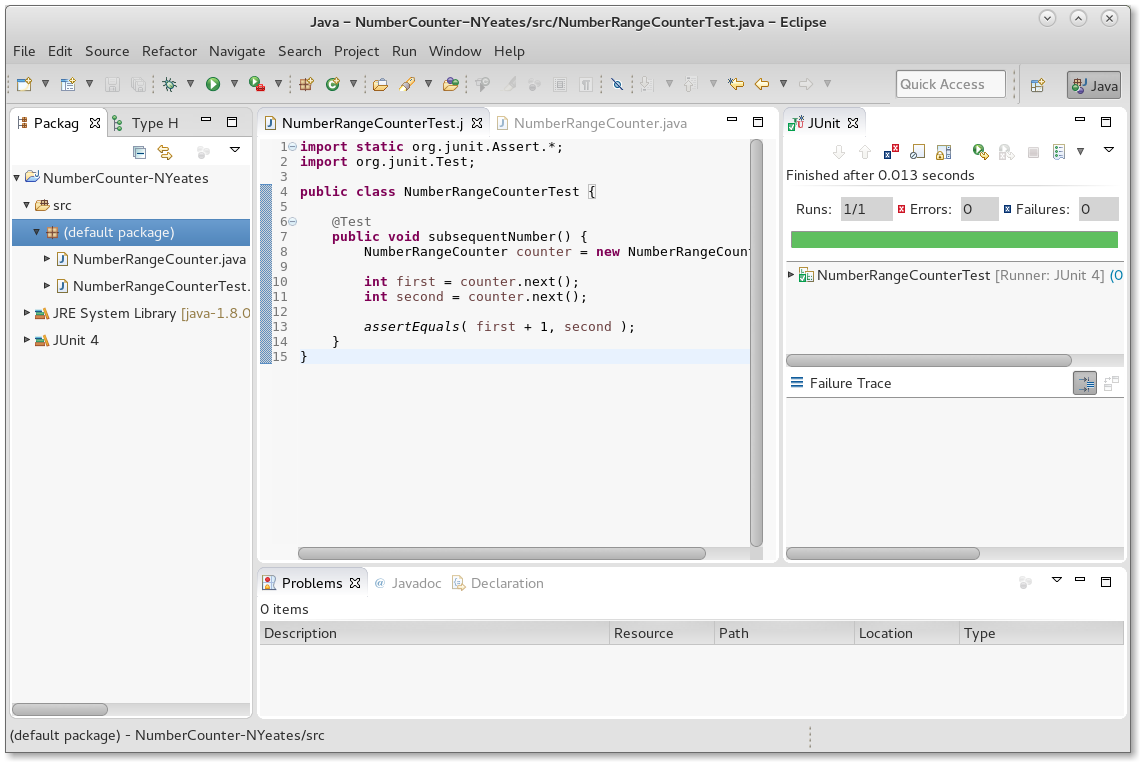Expand the JRE System Library node
Image resolution: width=1140 pixels, height=762 pixels.
[28, 313]
